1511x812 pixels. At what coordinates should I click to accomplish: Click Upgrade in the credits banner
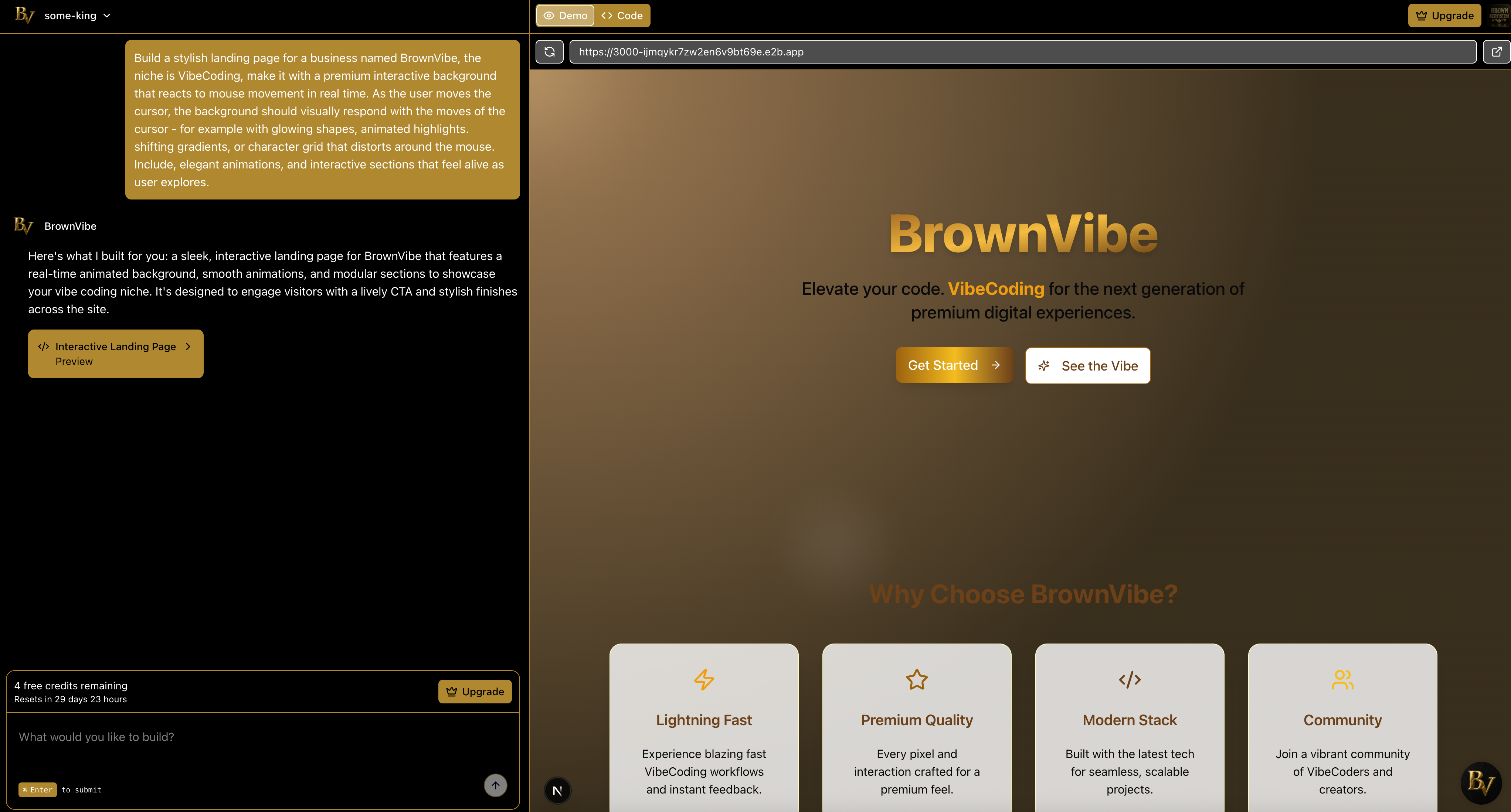pos(475,691)
